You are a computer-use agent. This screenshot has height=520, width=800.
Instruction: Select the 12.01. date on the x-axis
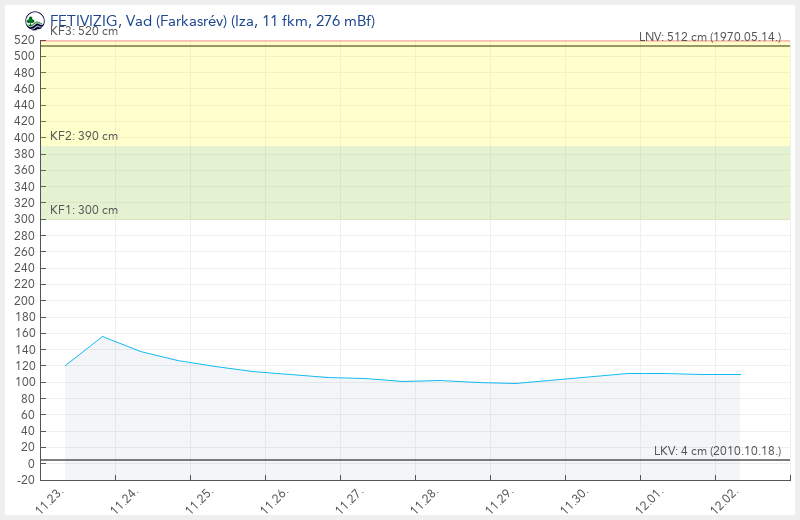click(x=650, y=500)
